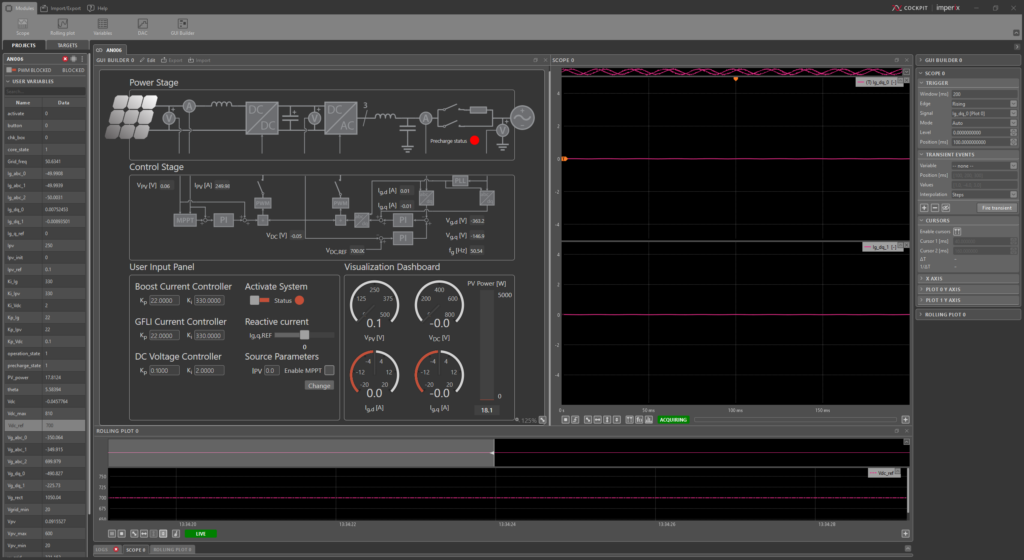1024x560 pixels.
Task: Switch to the TARGETS tab
Action: point(67,46)
